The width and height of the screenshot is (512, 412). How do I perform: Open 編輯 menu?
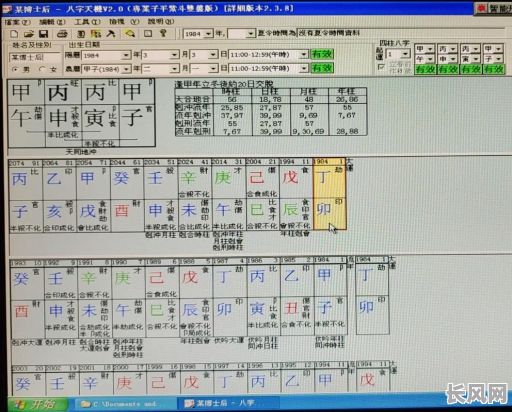[52, 22]
